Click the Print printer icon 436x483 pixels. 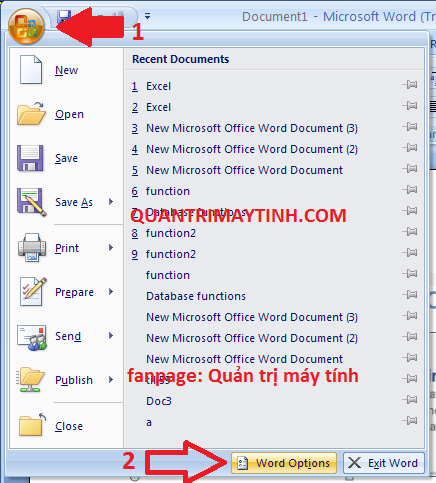tap(32, 247)
